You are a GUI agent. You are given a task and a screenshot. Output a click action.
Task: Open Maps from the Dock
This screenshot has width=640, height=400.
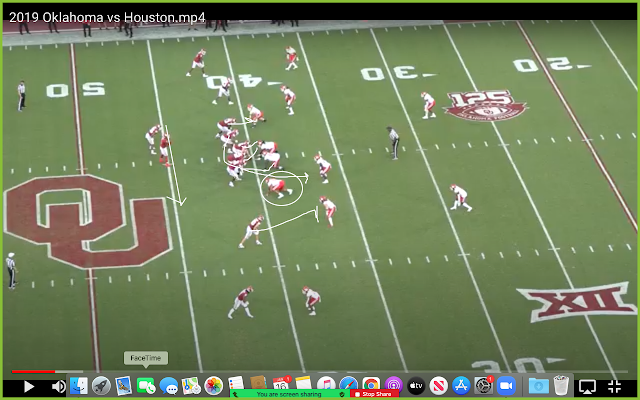tap(191, 386)
